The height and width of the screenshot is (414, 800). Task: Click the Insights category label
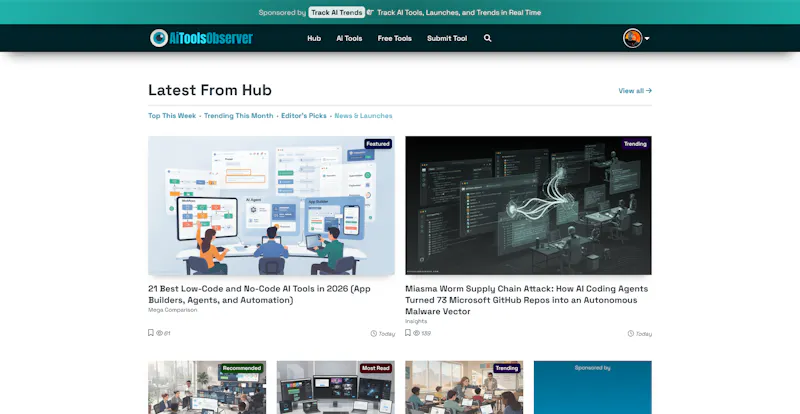(416, 321)
